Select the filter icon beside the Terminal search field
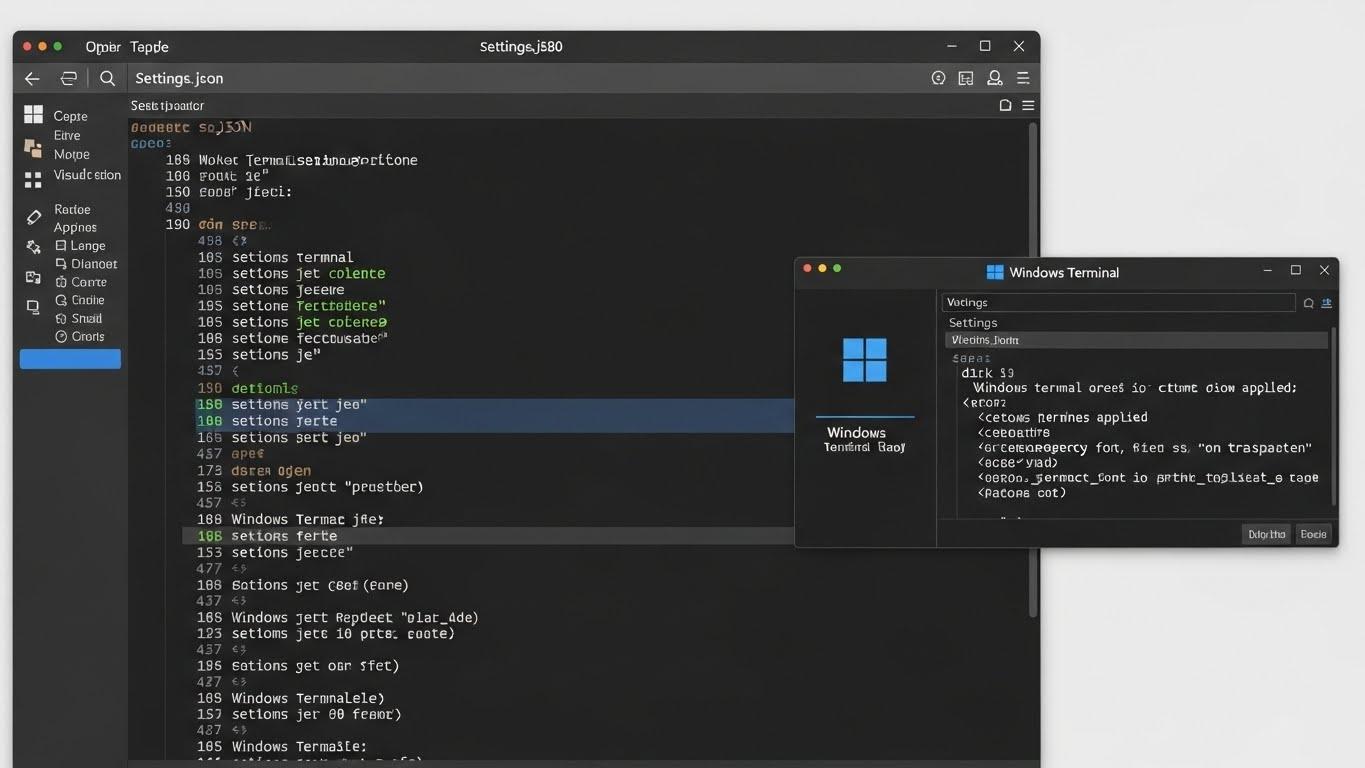The width and height of the screenshot is (1365, 768). tap(1326, 302)
